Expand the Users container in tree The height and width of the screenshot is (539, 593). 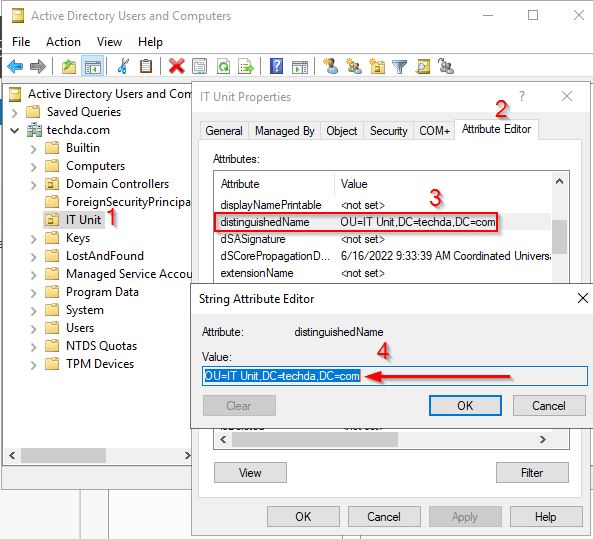(34, 329)
